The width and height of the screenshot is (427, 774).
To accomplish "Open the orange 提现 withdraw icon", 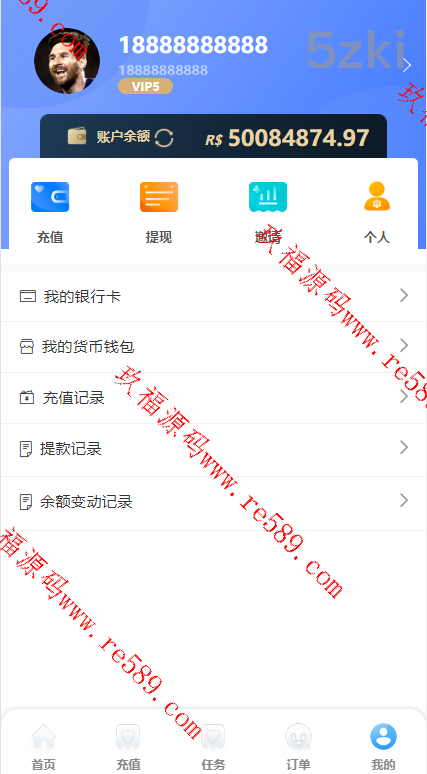I will (x=158, y=197).
